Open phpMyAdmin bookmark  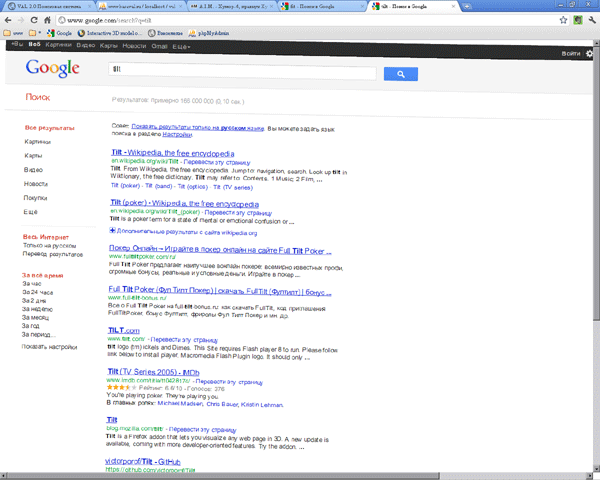point(209,33)
